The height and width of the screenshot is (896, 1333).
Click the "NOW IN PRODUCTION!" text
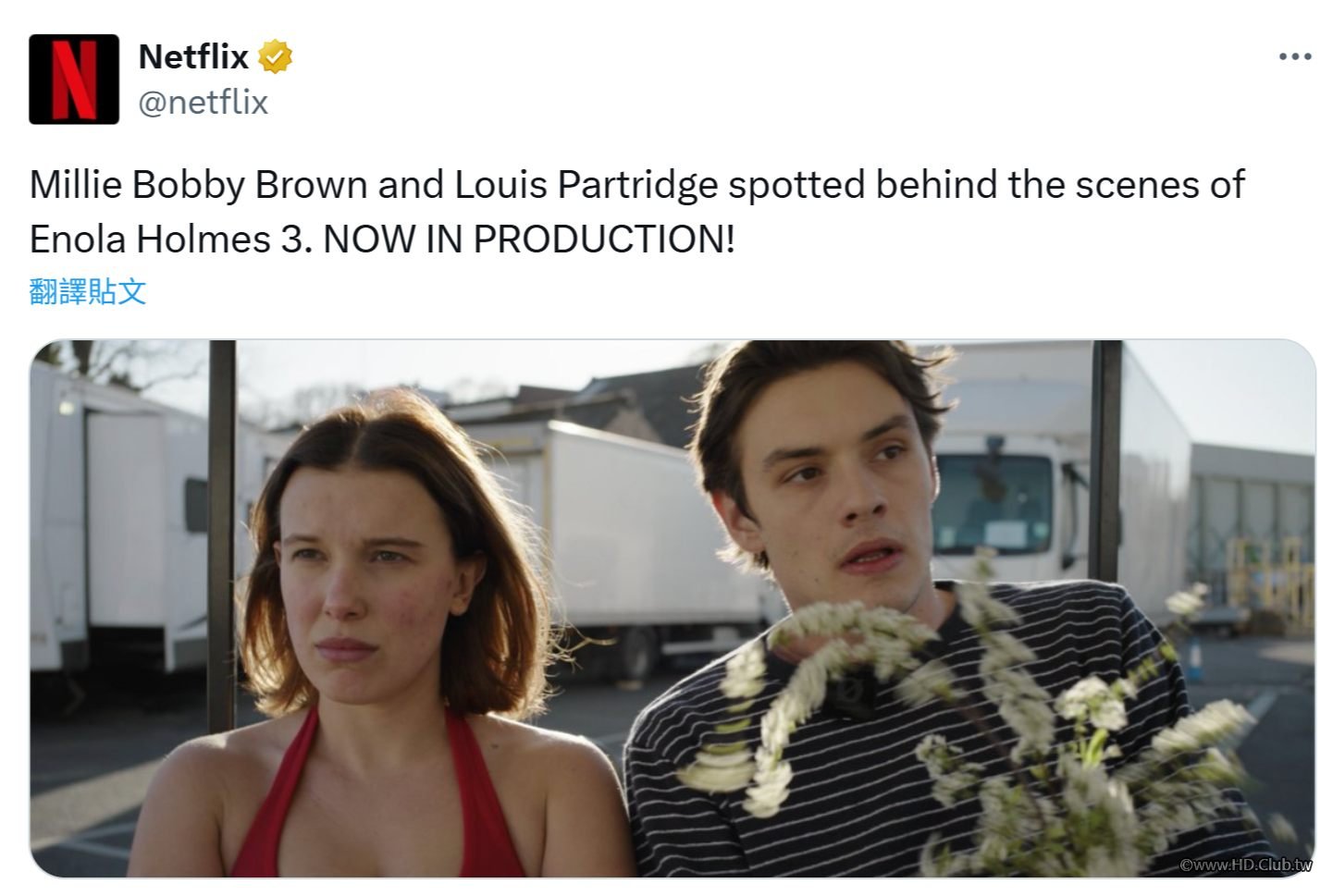tap(528, 239)
